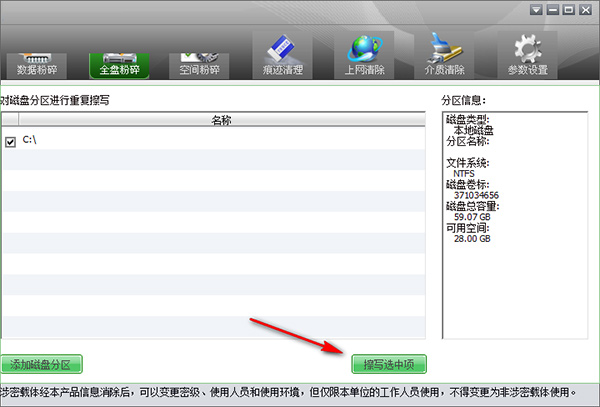Select the 全盘粉碎 full disk shredding icon

(x=119, y=66)
